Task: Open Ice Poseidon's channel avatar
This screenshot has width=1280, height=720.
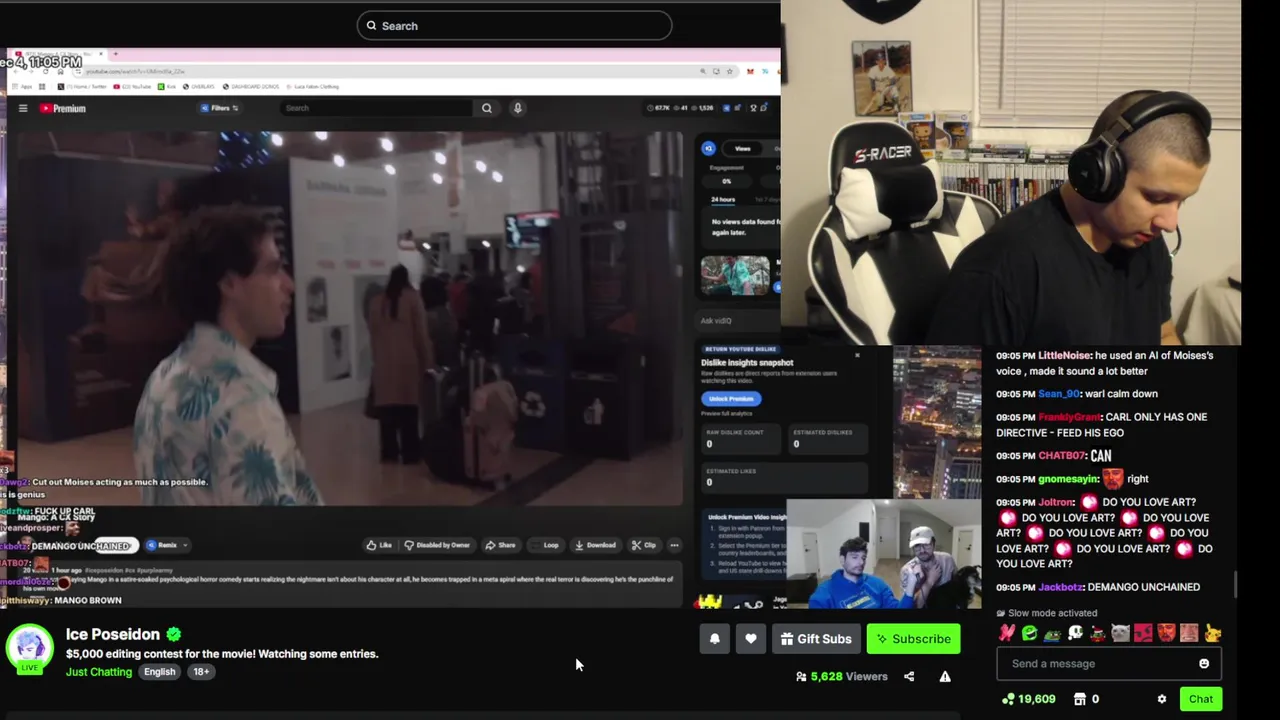Action: [29, 650]
